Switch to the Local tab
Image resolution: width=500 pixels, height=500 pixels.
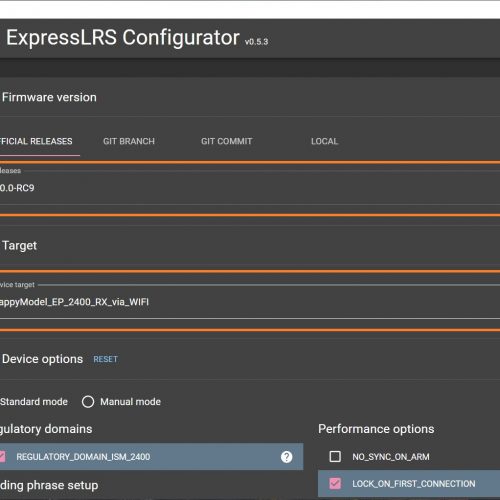click(324, 141)
